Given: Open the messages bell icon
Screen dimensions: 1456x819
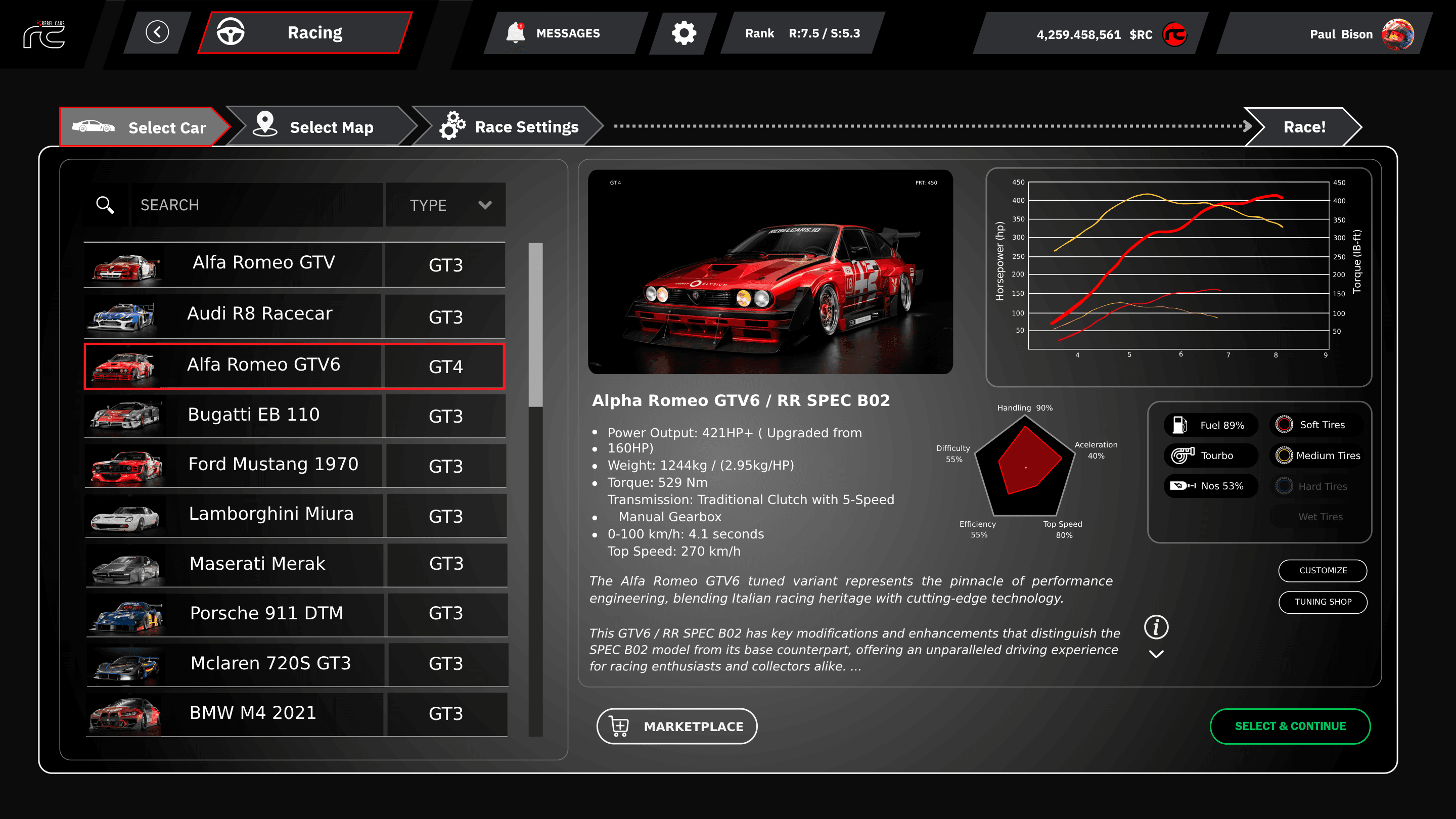Looking at the screenshot, I should click(x=516, y=33).
